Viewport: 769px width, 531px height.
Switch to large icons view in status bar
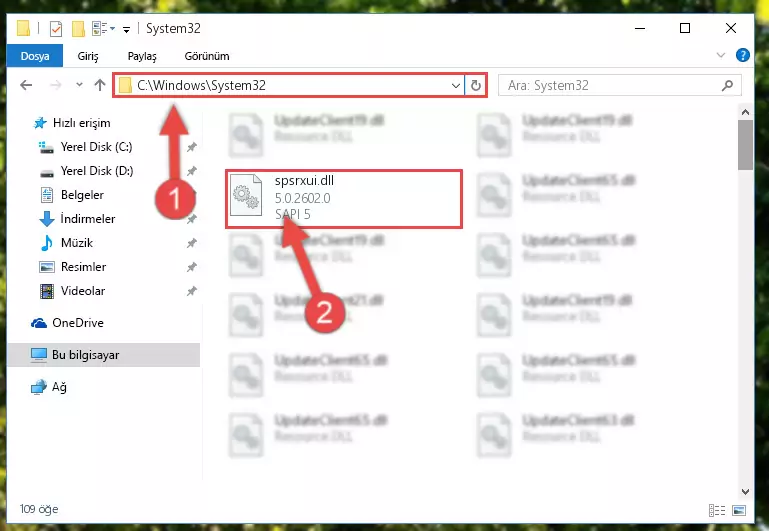point(739,510)
